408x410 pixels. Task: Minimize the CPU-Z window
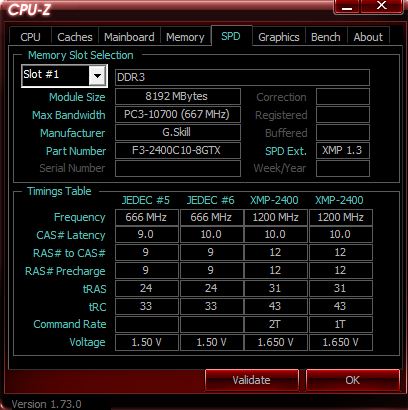pos(347,6)
